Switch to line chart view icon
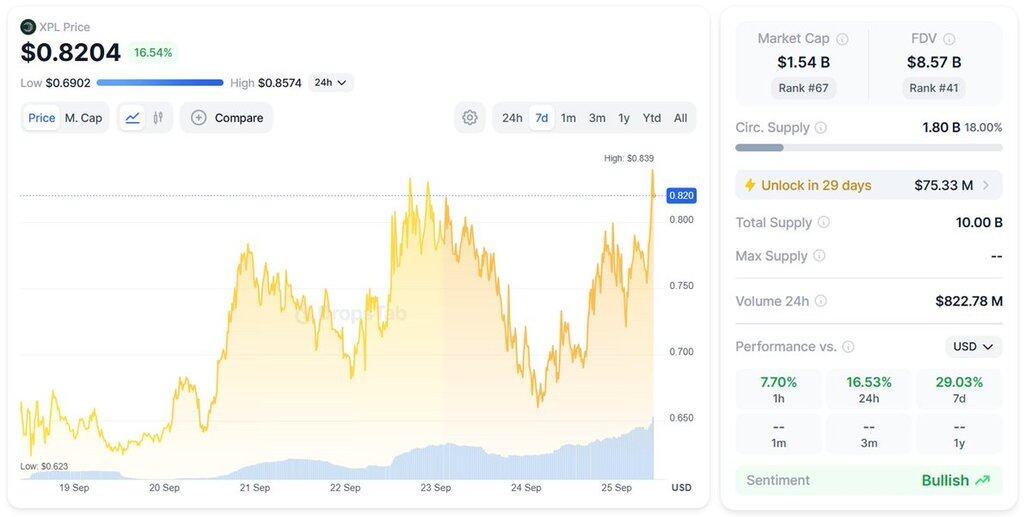 pyautogui.click(x=132, y=118)
